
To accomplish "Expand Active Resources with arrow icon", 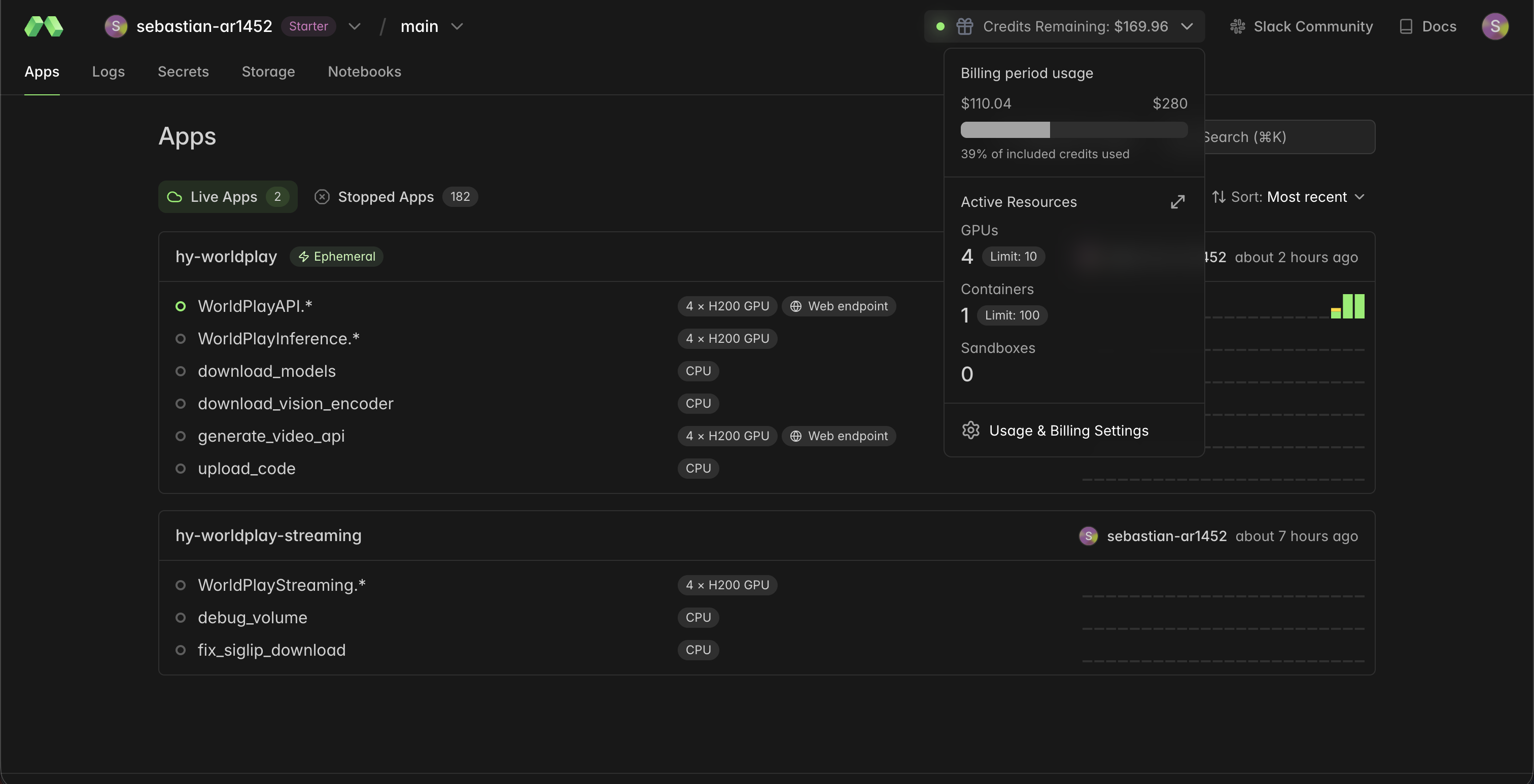I will 1177,202.
